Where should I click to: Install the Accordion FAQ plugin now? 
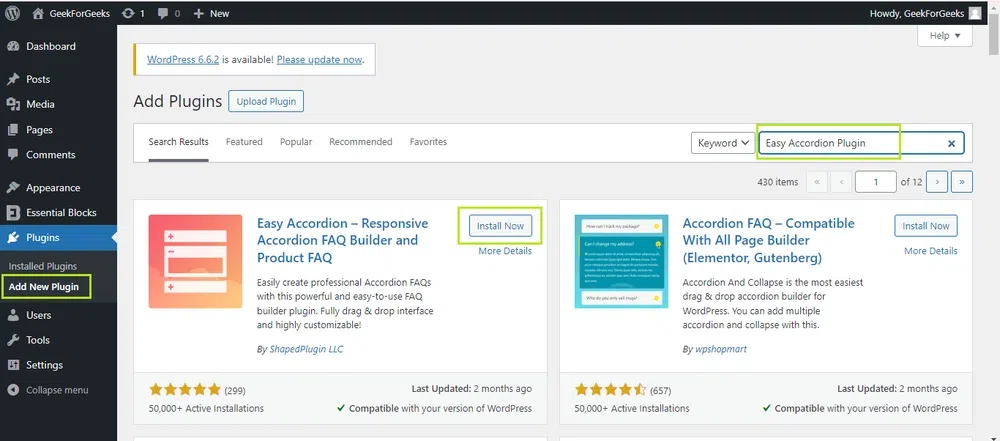click(x=926, y=226)
